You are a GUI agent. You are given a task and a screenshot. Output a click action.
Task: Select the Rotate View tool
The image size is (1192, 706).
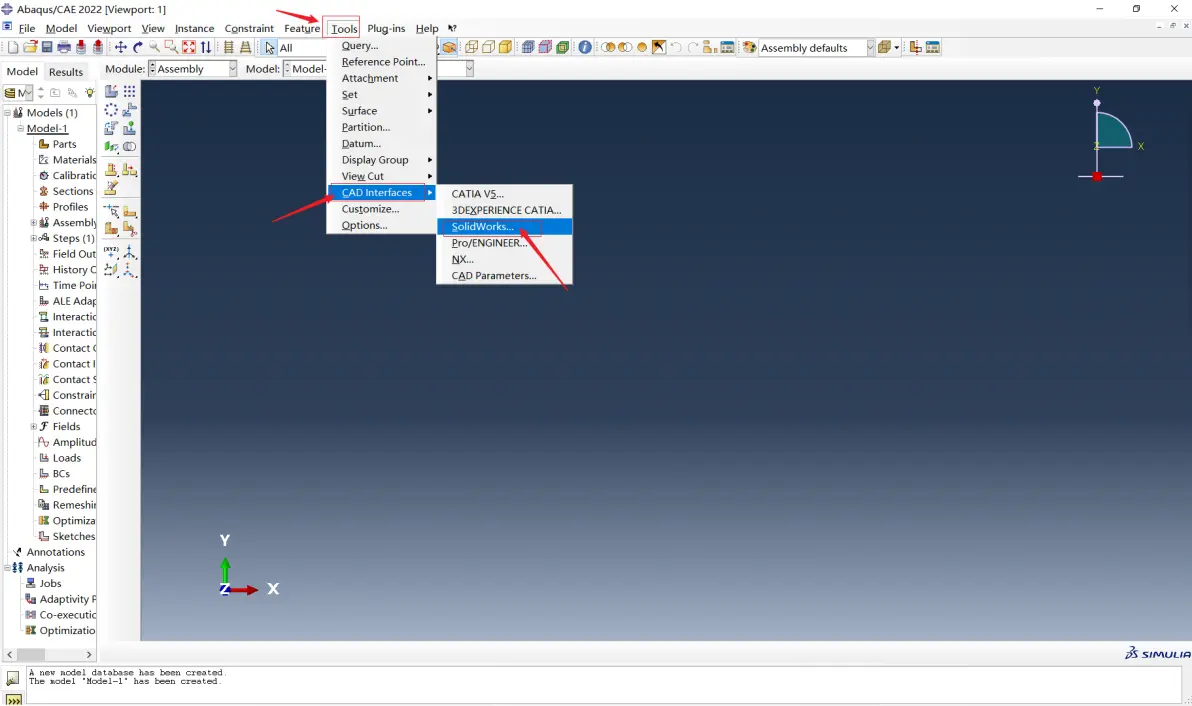[138, 47]
